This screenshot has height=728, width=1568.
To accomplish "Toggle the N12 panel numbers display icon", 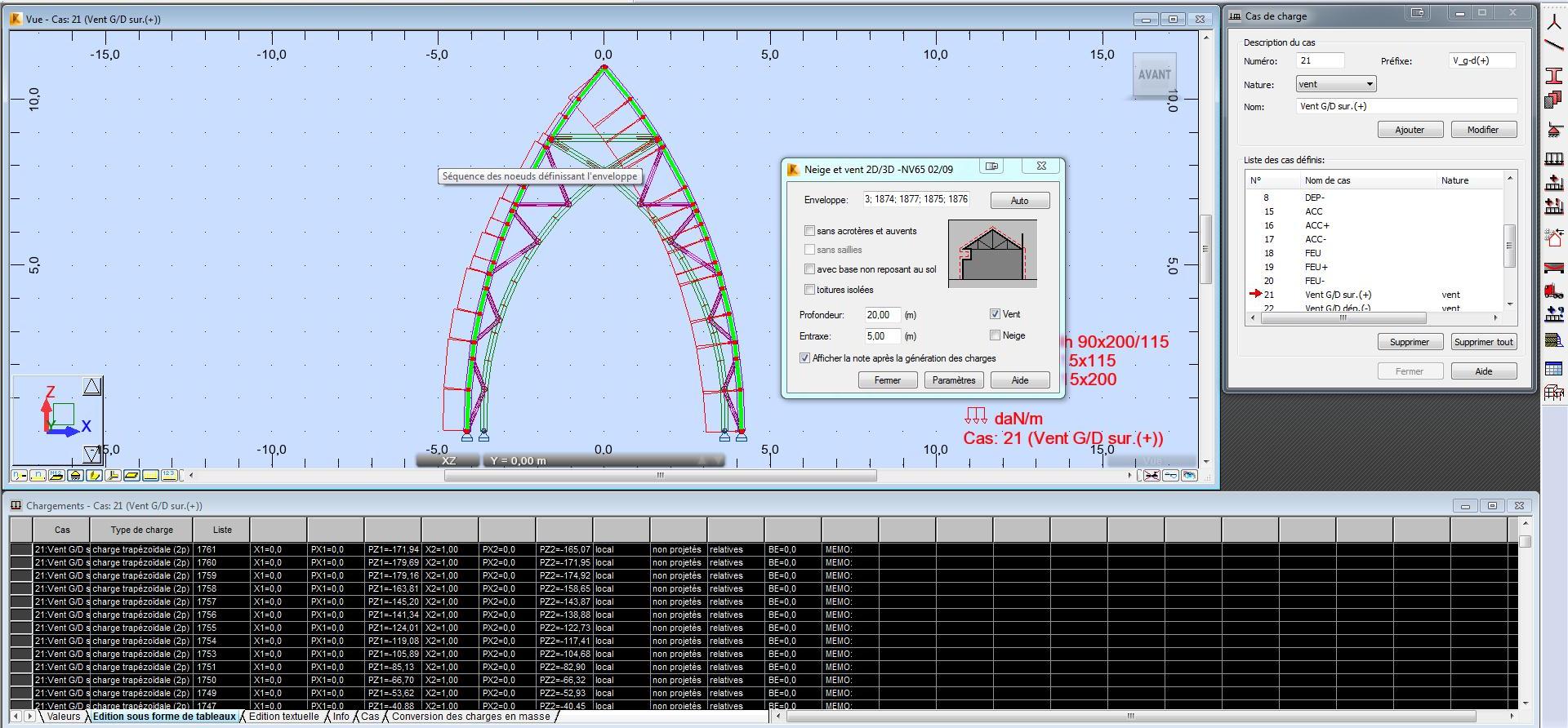I will 56,475.
